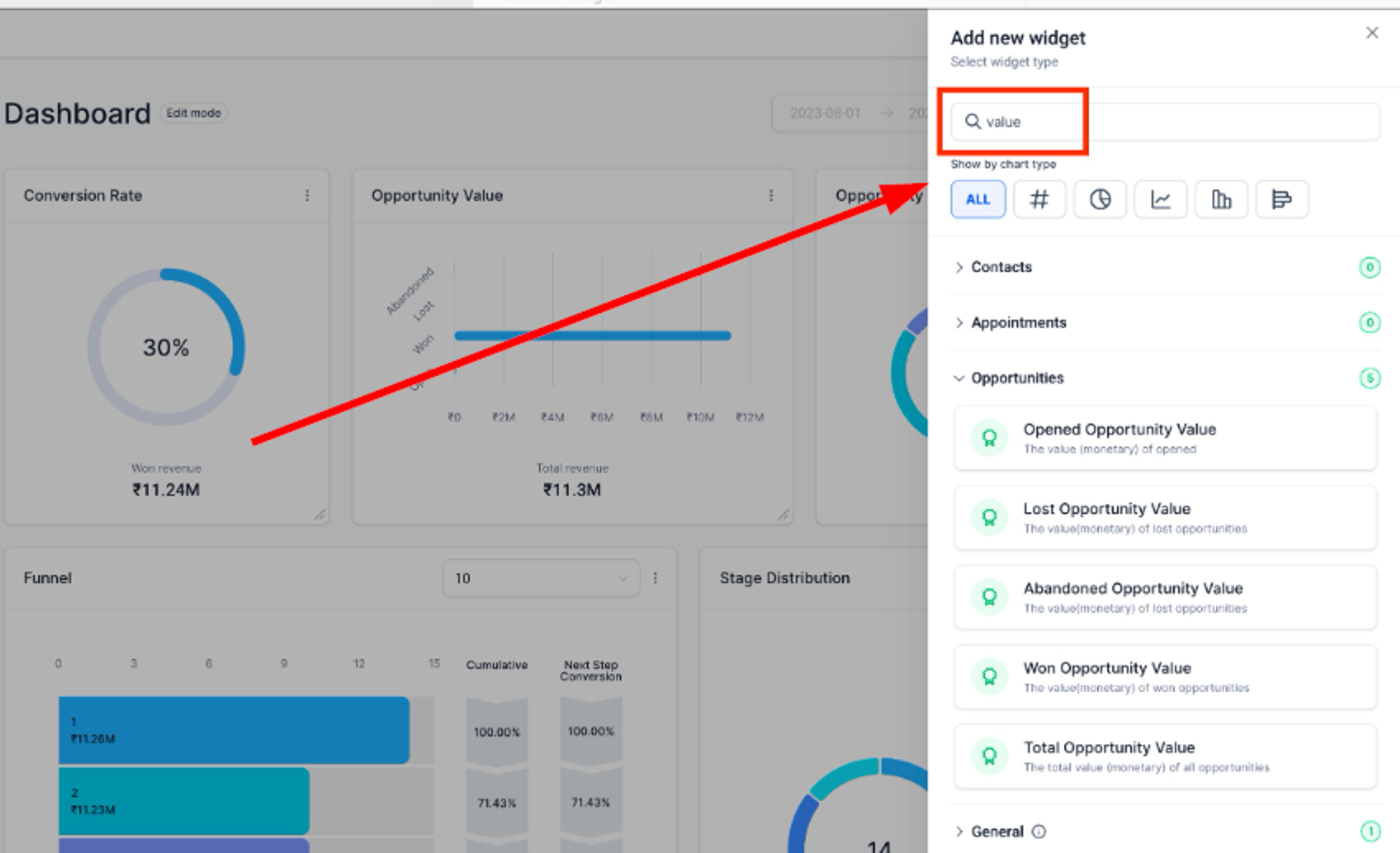1400x853 pixels.
Task: Open Funnel widget three-dot menu
Action: pyautogui.click(x=655, y=578)
